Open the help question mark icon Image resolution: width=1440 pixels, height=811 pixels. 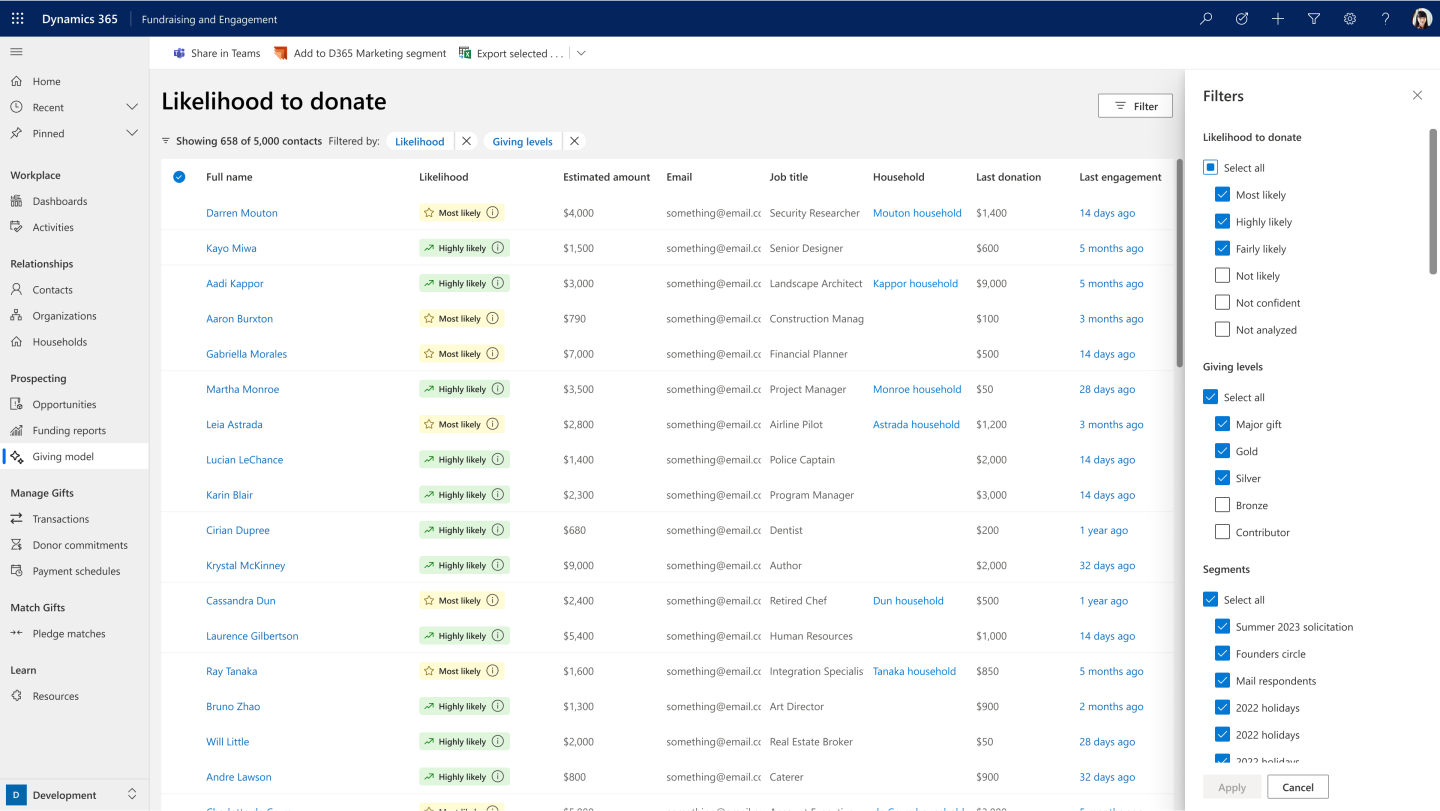1385,19
